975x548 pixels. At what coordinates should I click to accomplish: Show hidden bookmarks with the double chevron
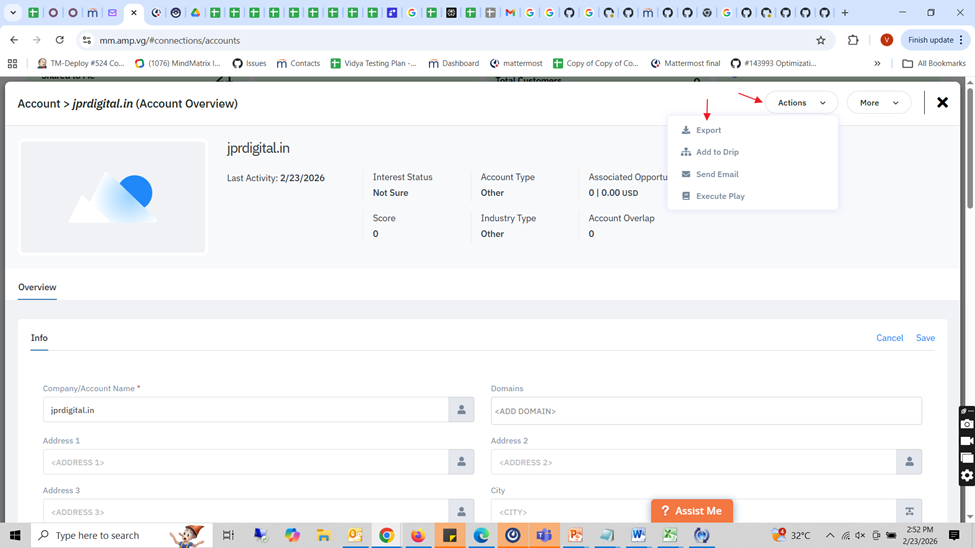coord(877,63)
